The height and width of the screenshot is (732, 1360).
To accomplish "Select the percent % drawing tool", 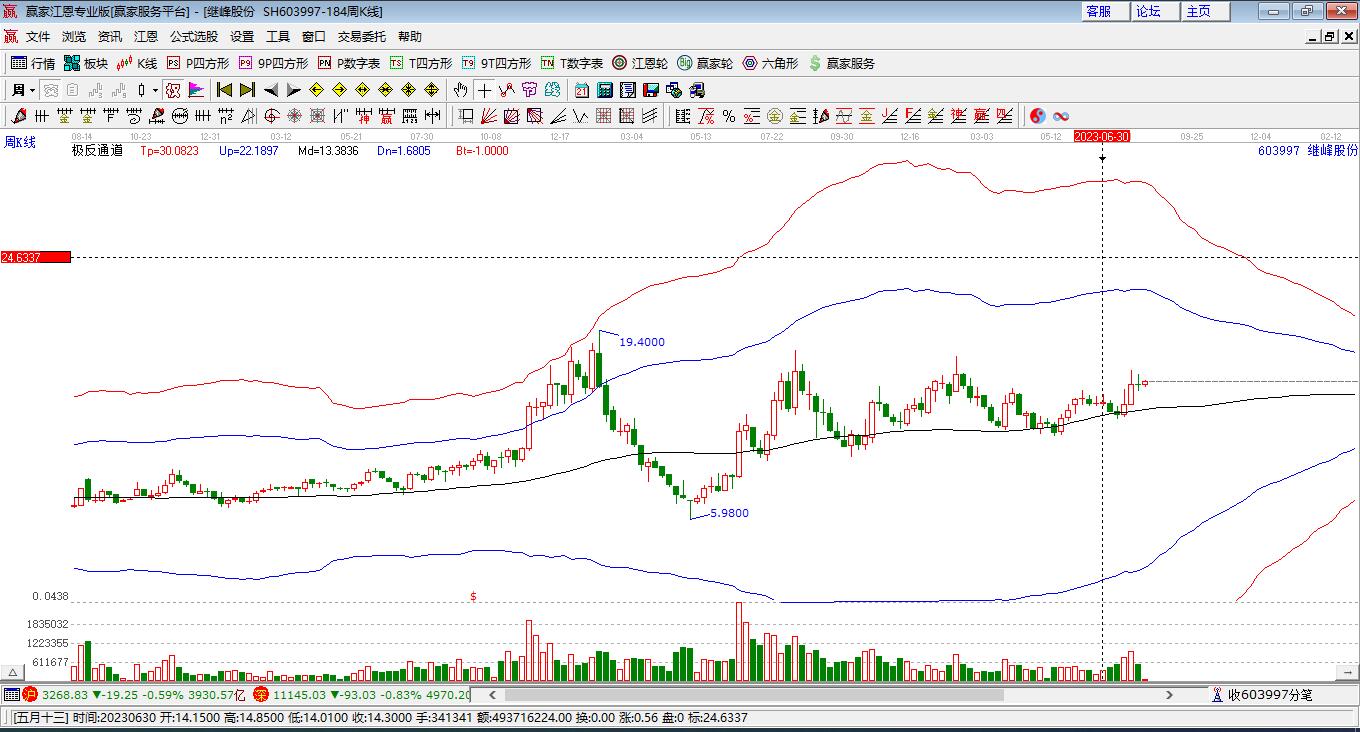I will click(729, 116).
